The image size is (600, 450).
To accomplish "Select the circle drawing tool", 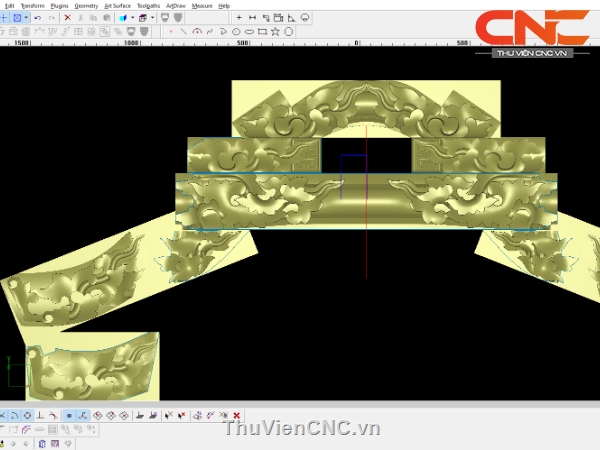I will click(x=237, y=32).
